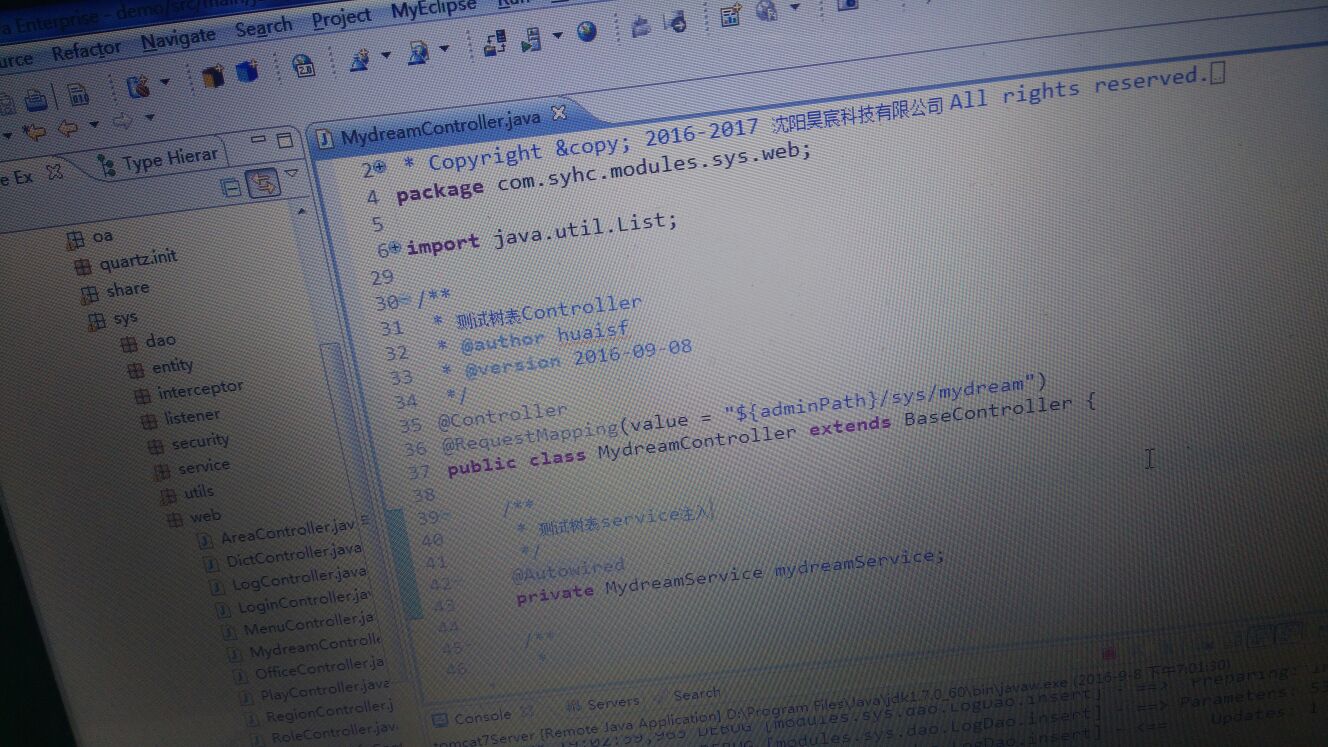This screenshot has height=747, width=1328.
Task: Open the MyEclipse menu
Action: point(432,12)
